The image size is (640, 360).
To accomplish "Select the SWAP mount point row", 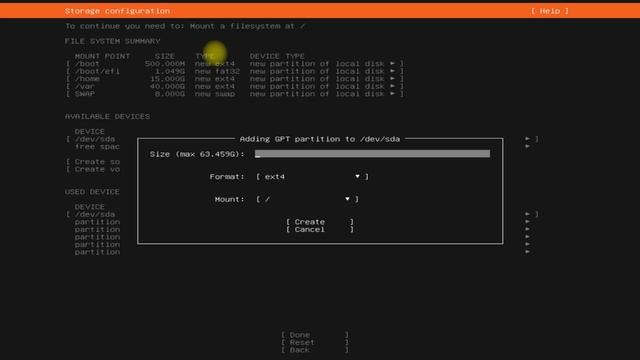I will 235,94.
